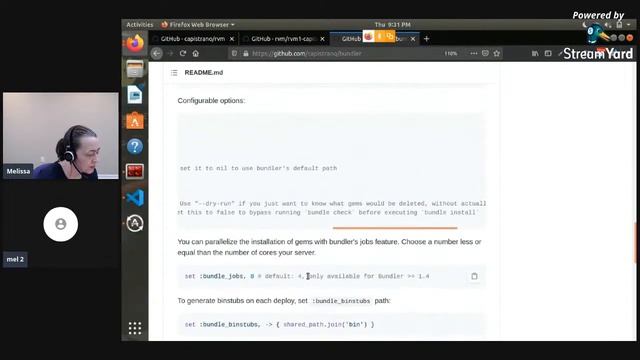Click the orange horizontal scrollbar in code block
Screen dimensions: 640x360
click(x=395, y=228)
